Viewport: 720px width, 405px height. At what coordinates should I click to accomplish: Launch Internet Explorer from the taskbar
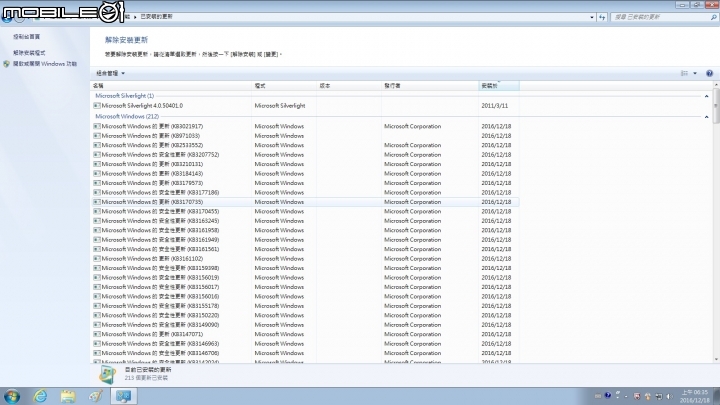(x=40, y=396)
